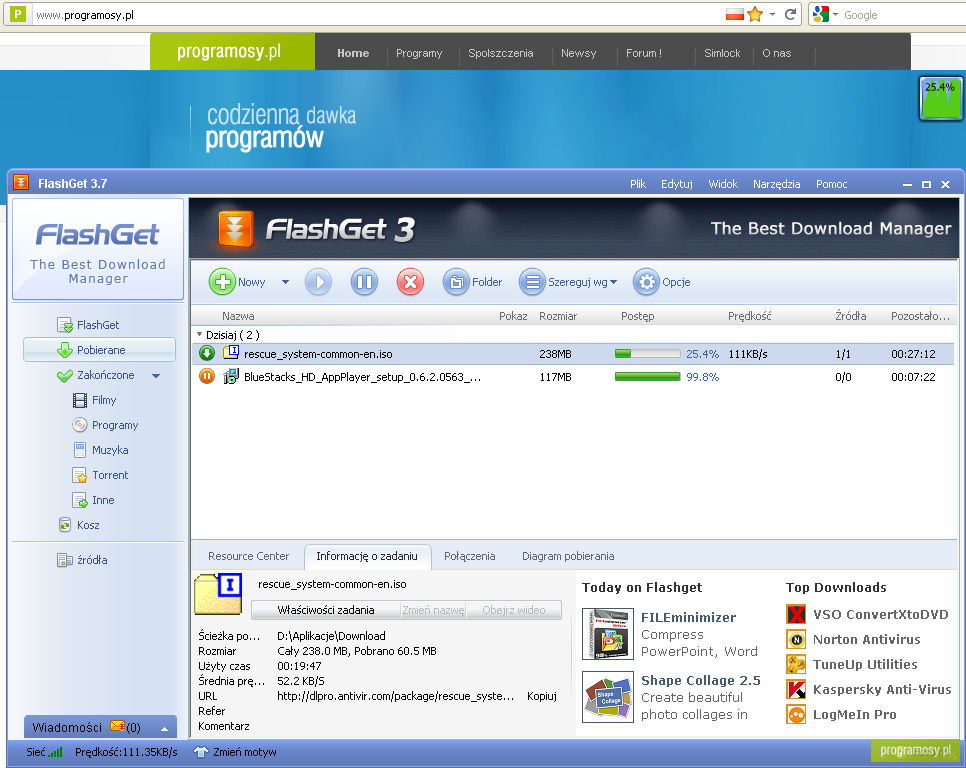This screenshot has width=966, height=768.
Task: Open the źródła sources item
Action: (x=82, y=560)
